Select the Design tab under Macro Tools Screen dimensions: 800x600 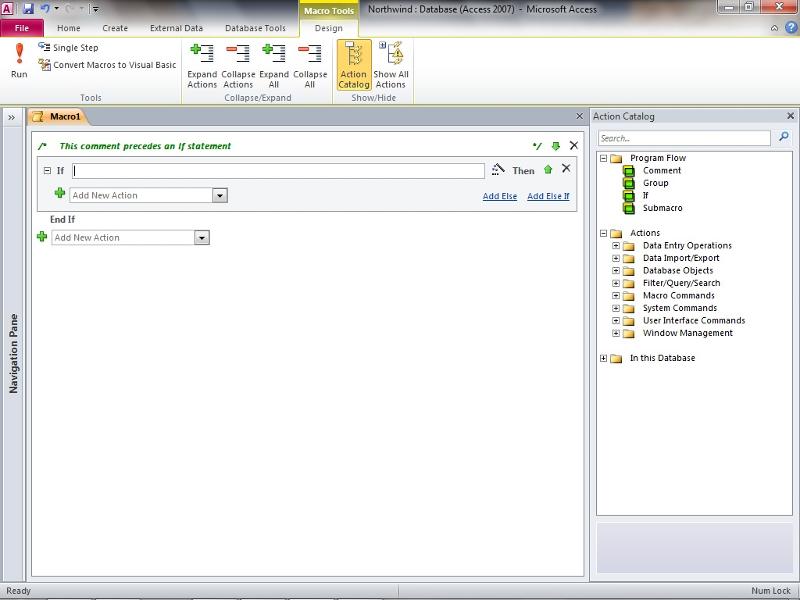click(x=329, y=28)
